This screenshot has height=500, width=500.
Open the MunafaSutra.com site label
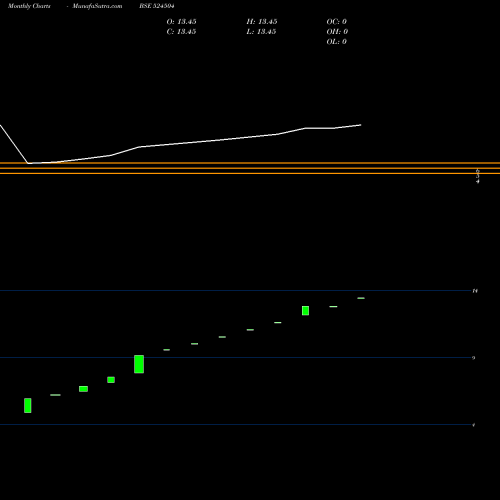tap(97, 6)
